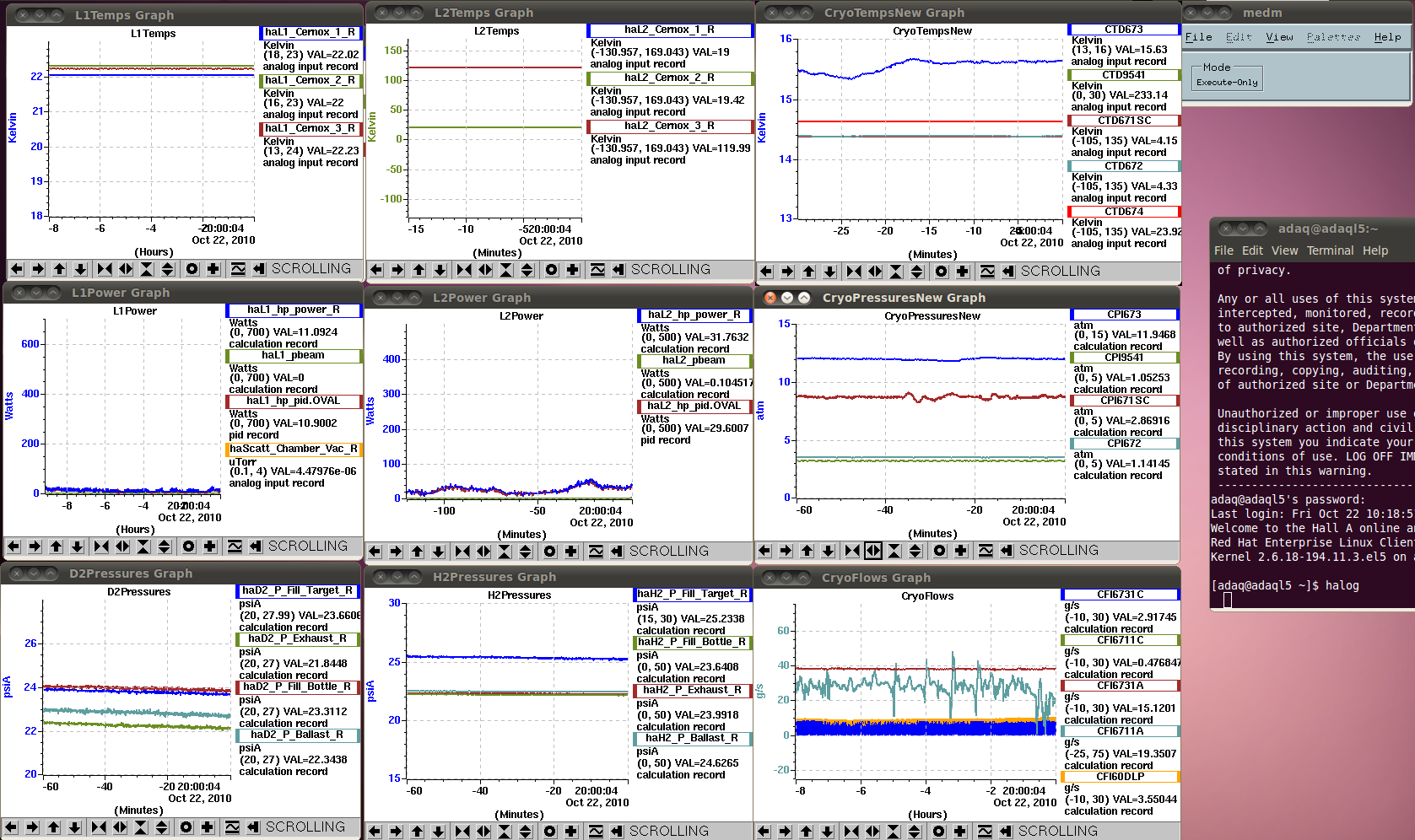Toggle scrolling mode arrow in L1Temps Graph
The height and width of the screenshot is (840, 1415).
[259, 269]
